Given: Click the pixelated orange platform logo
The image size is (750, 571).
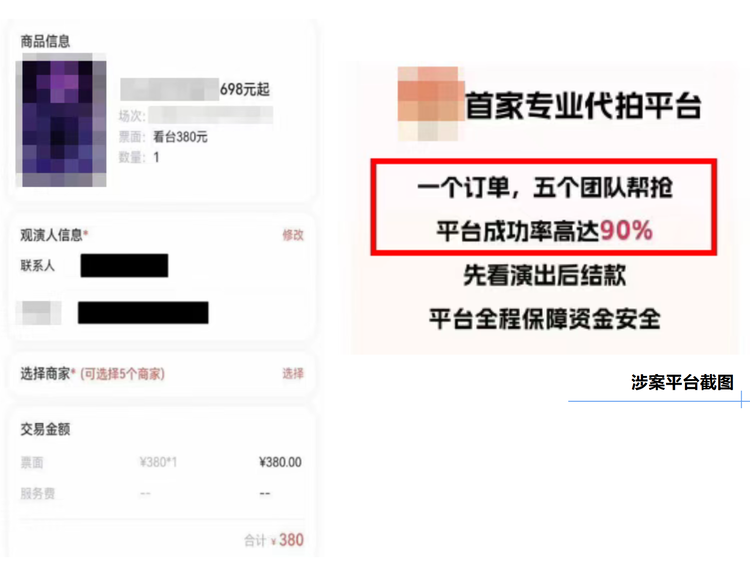Looking at the screenshot, I should pos(431,104).
